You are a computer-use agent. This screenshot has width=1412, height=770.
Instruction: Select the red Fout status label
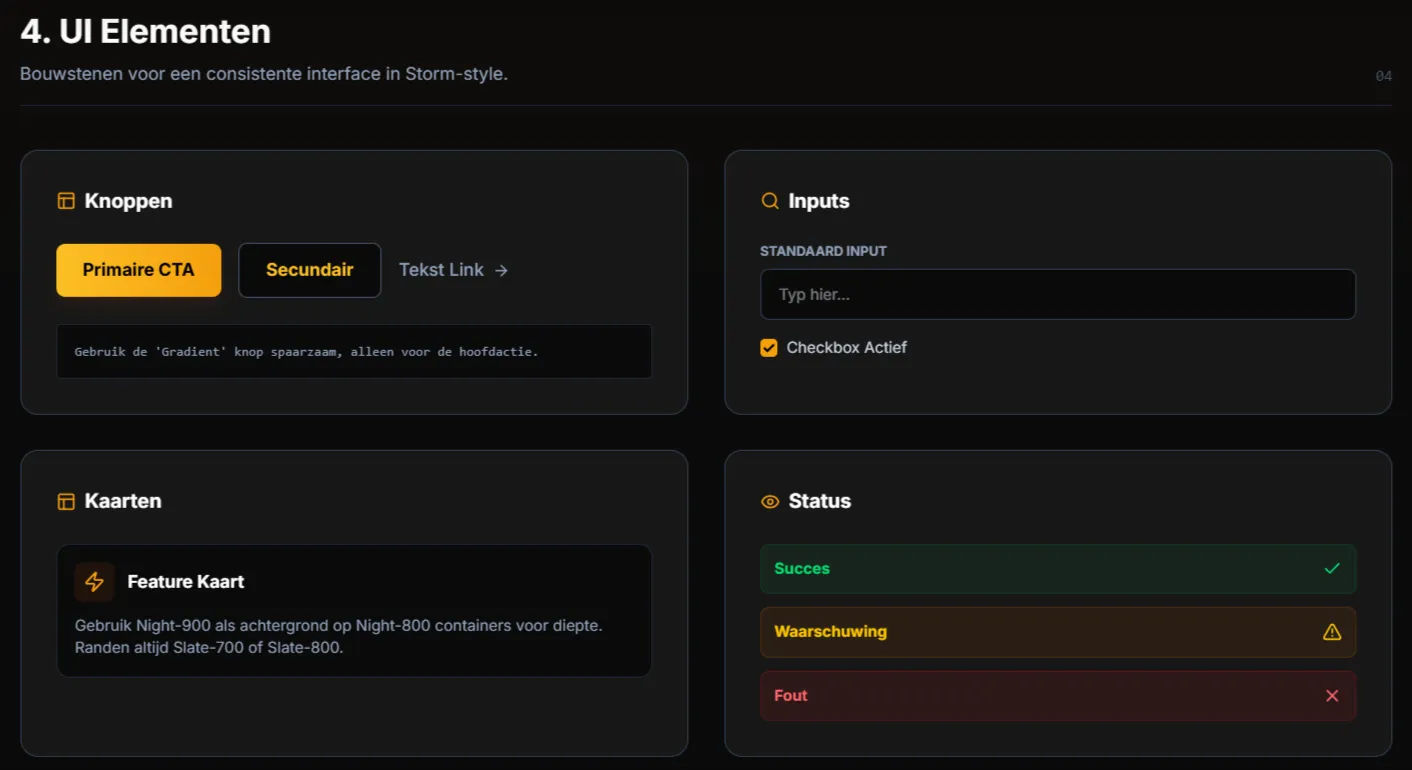pyautogui.click(x=791, y=696)
